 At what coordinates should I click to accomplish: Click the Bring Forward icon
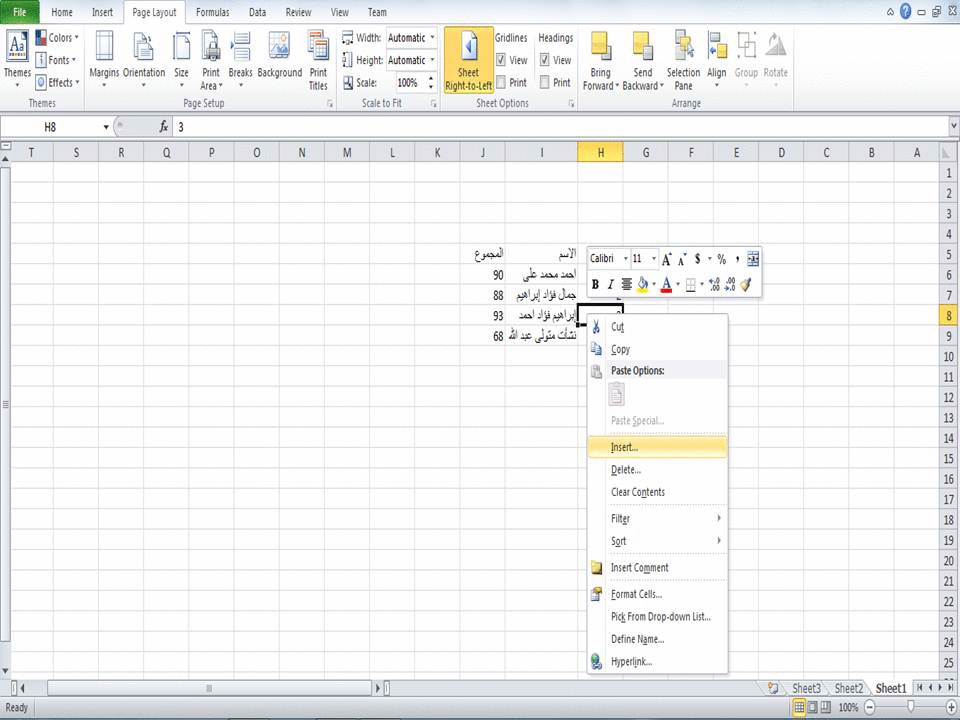pos(600,47)
